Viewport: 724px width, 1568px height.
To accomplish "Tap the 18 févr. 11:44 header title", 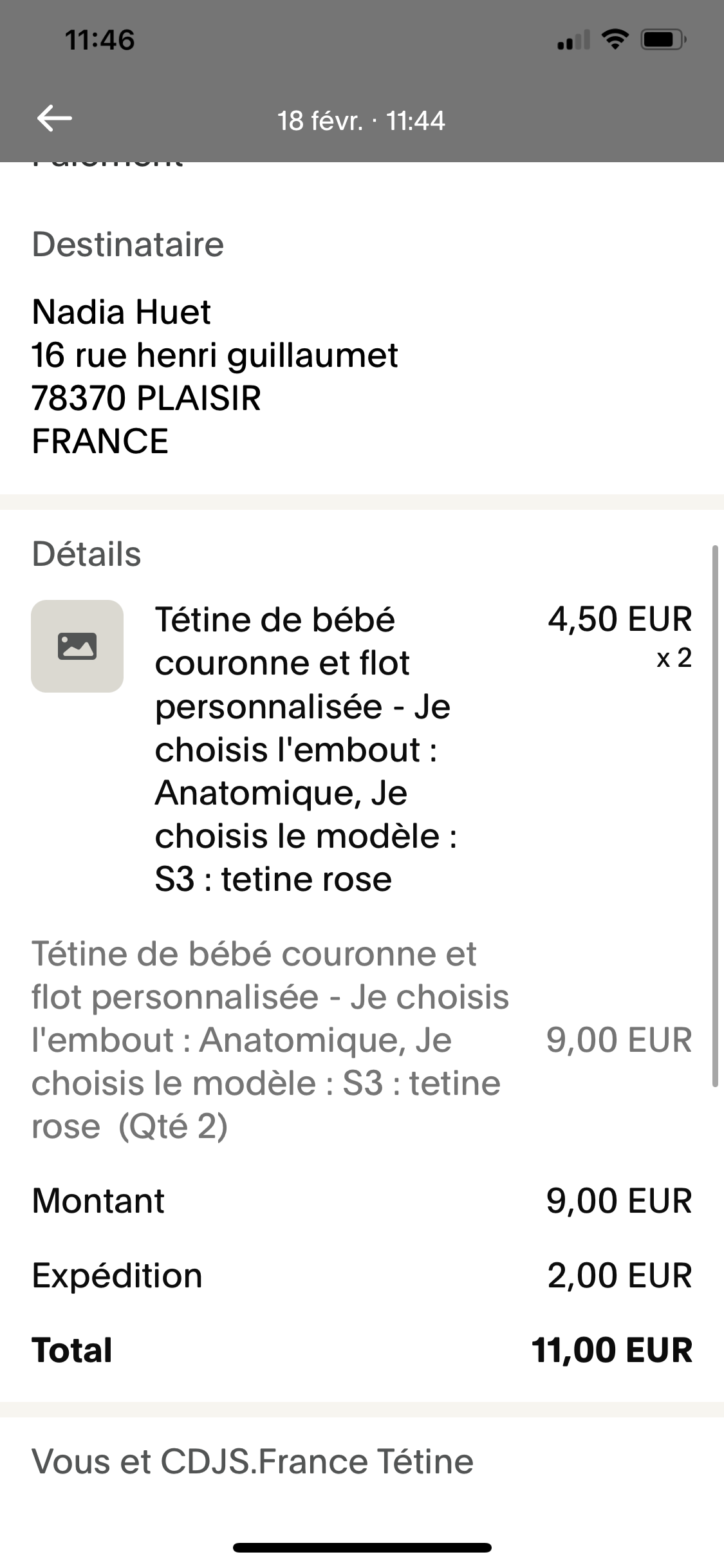I will [361, 121].
